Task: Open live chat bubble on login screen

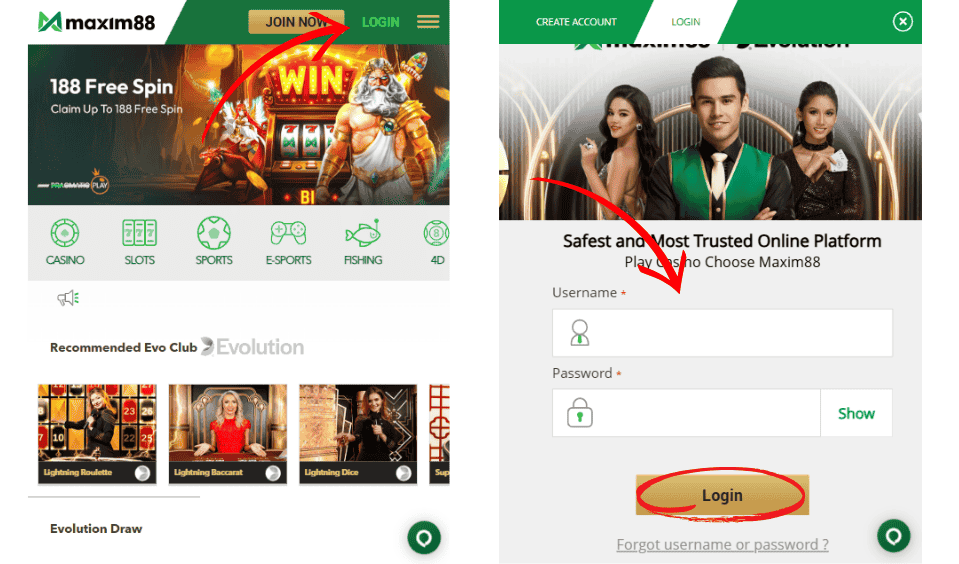Action: [x=894, y=536]
